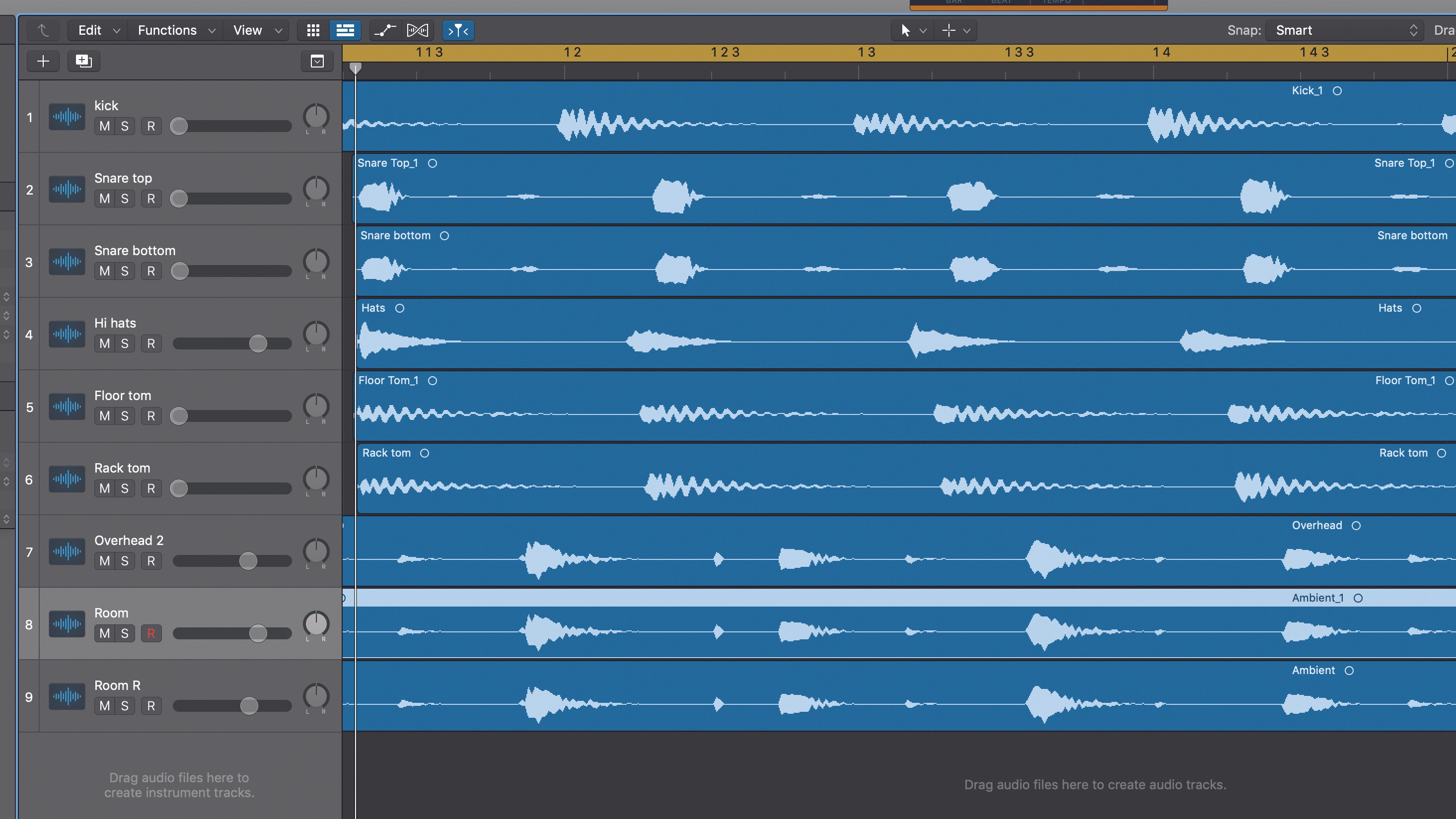Adjust Room R volume slider
The width and height of the screenshot is (1456, 819).
(249, 705)
